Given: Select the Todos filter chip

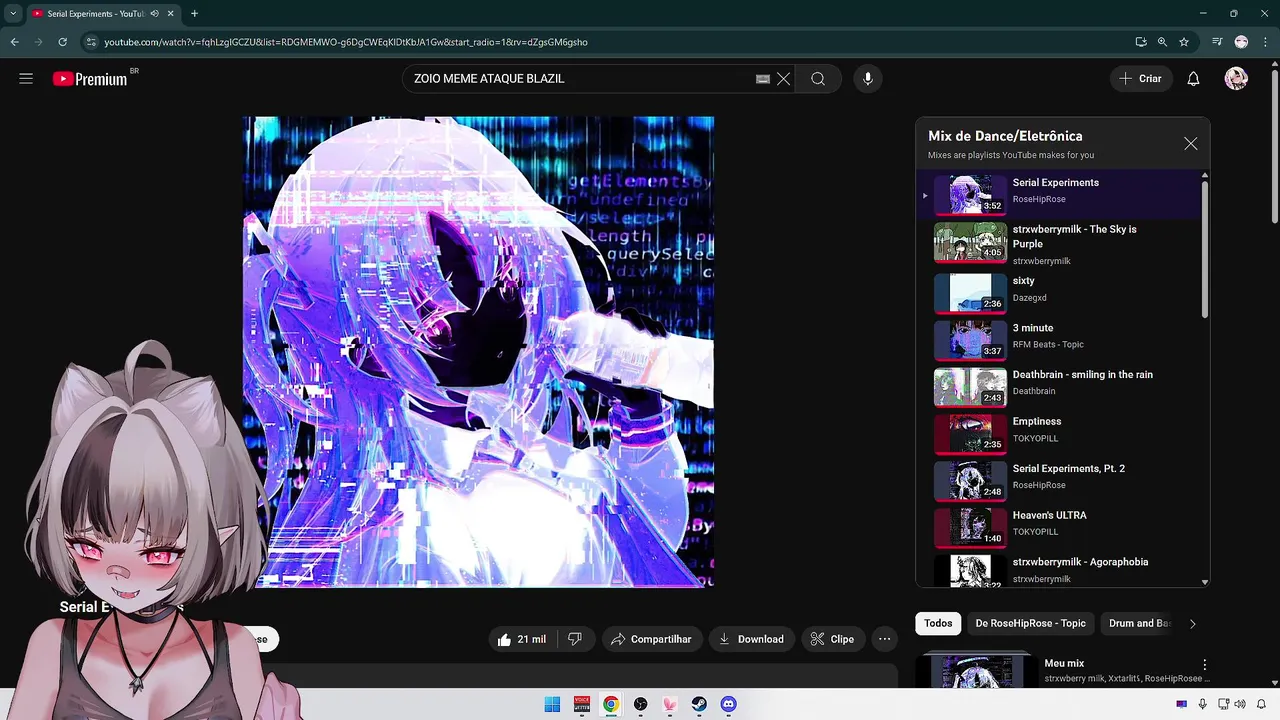Looking at the screenshot, I should pyautogui.click(x=938, y=624).
